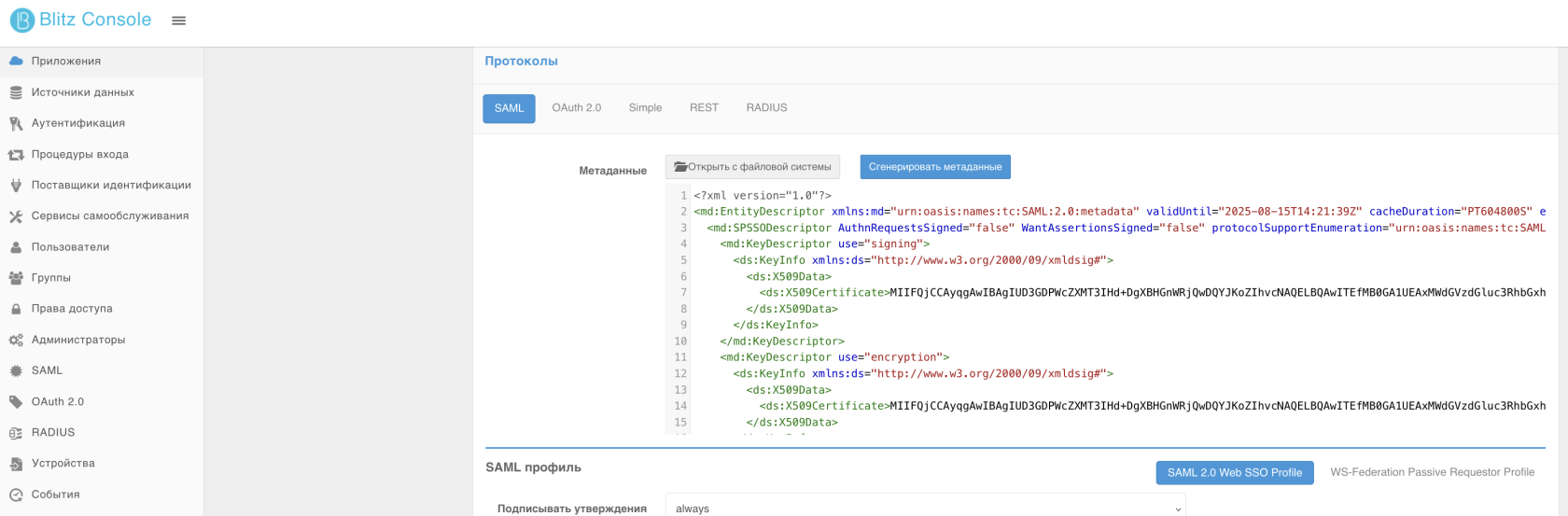
Task: Select WS-Federation Passive Requestor Profile
Action: click(x=1432, y=473)
